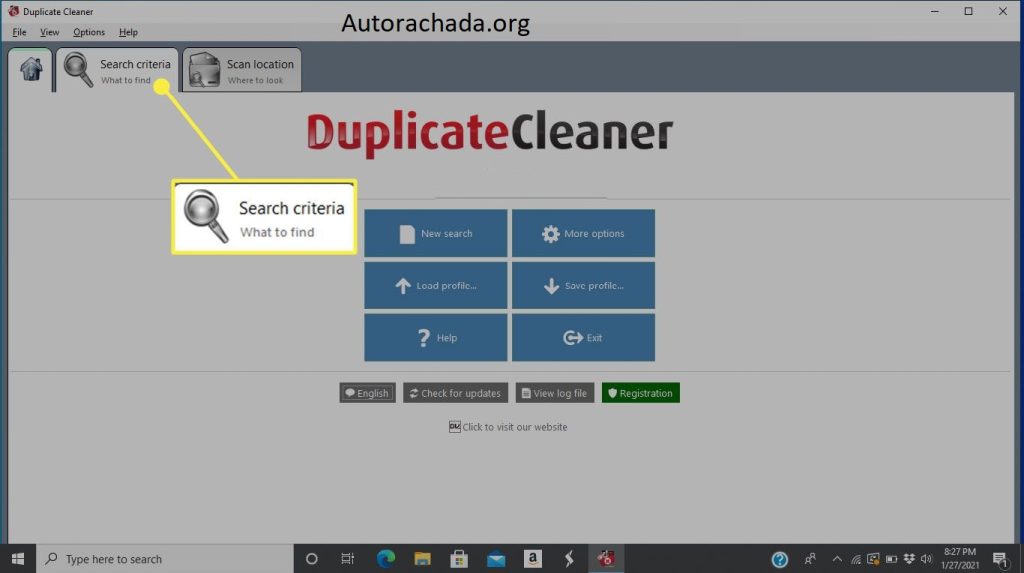Open the volume speaker tray icon
Image resolution: width=1024 pixels, height=573 pixels.
tap(926, 559)
